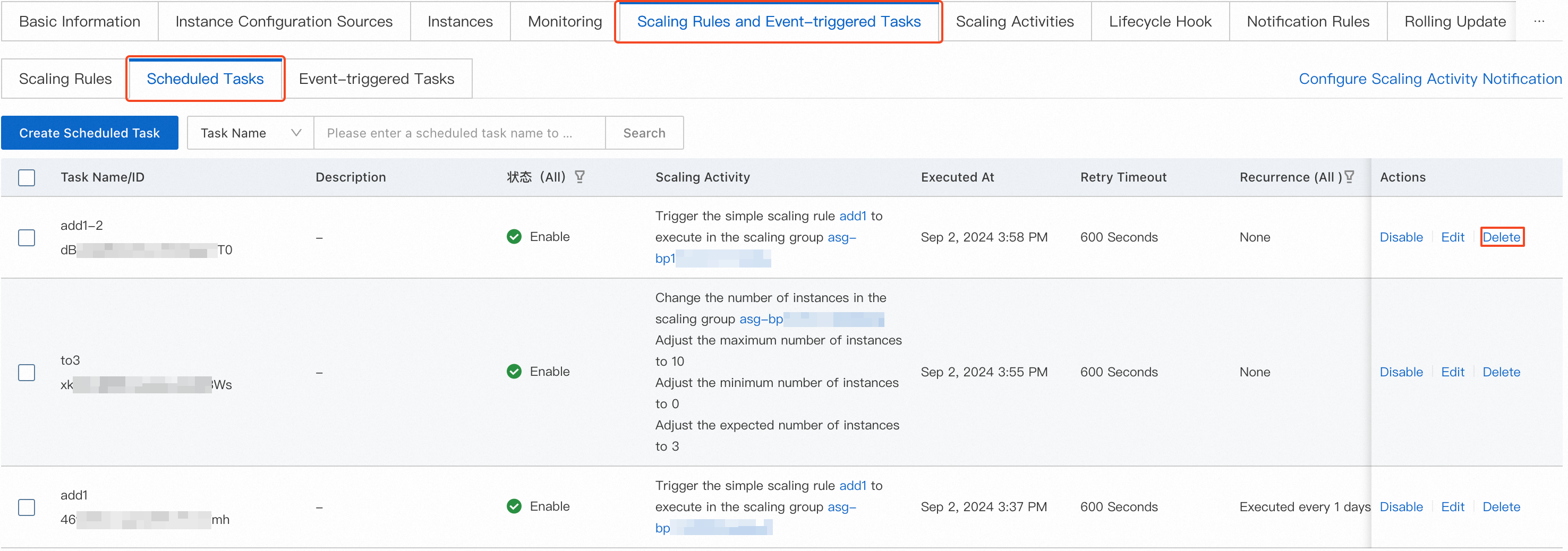Click the Search button
The image size is (1568, 551).
point(644,133)
